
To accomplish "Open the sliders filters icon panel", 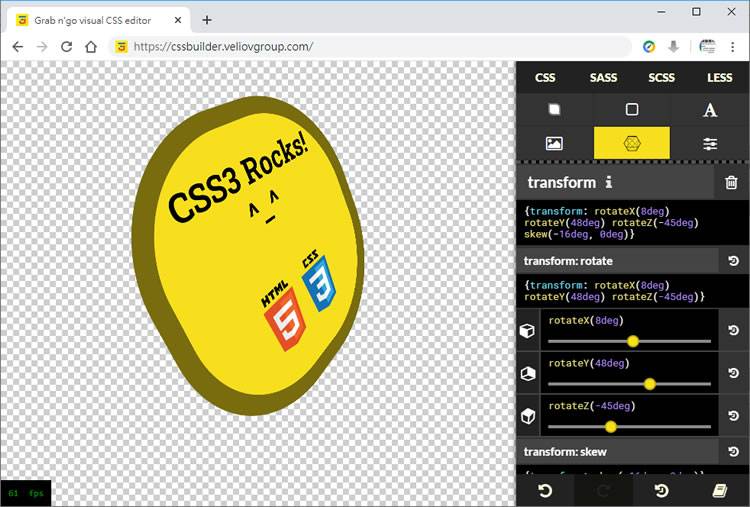I will point(710,143).
